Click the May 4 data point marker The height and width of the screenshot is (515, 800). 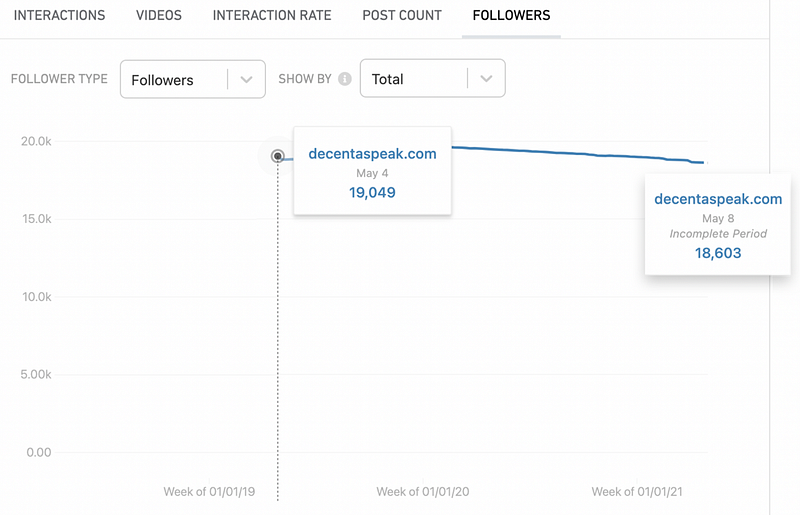click(278, 156)
